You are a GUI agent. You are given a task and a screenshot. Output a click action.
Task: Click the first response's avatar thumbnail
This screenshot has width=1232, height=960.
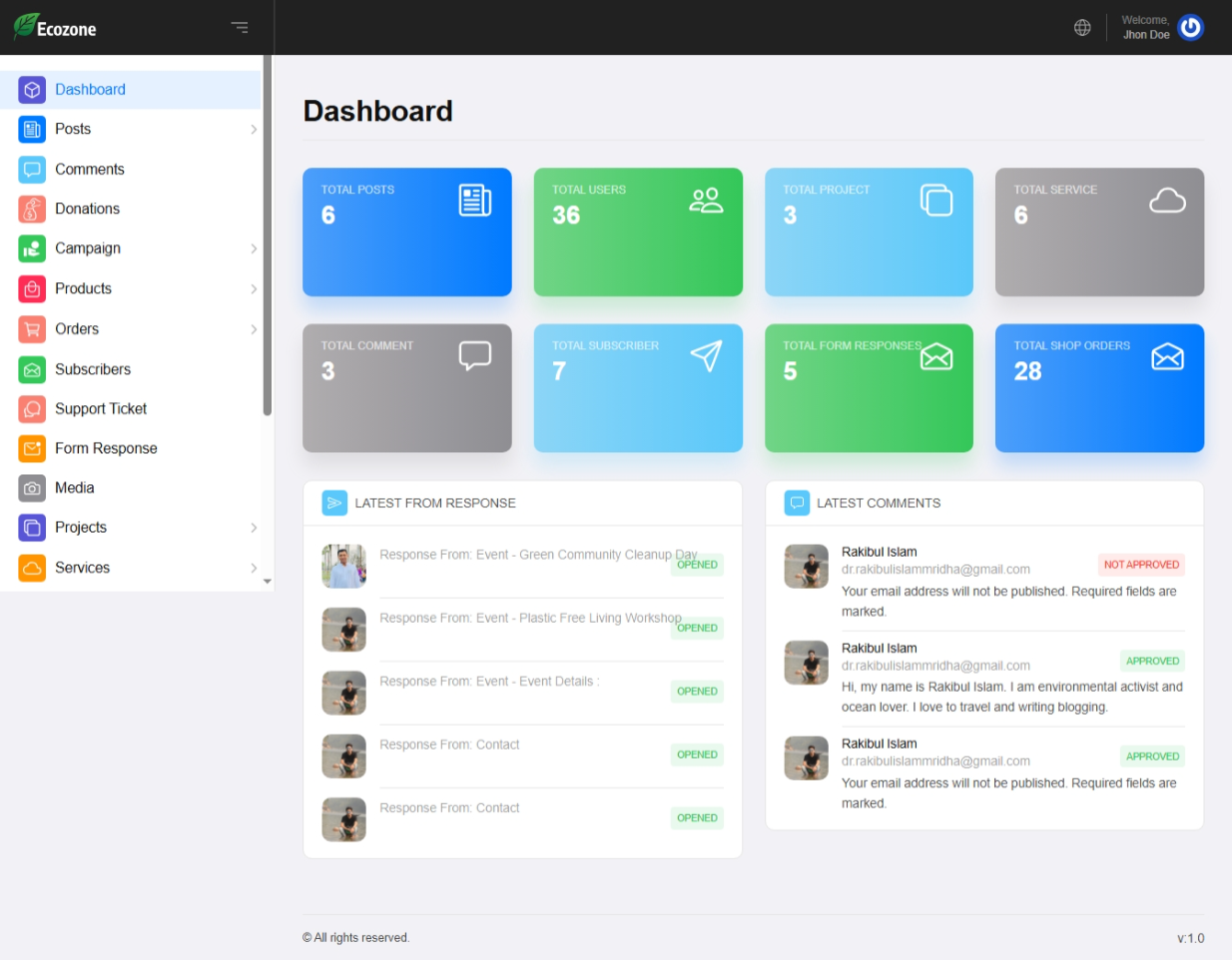343,566
